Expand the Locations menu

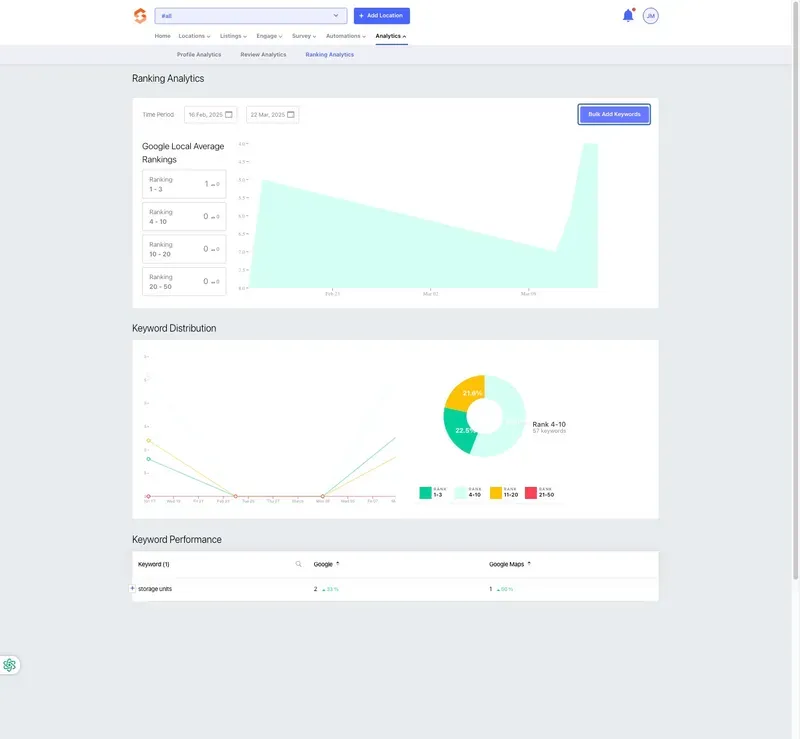coord(194,36)
